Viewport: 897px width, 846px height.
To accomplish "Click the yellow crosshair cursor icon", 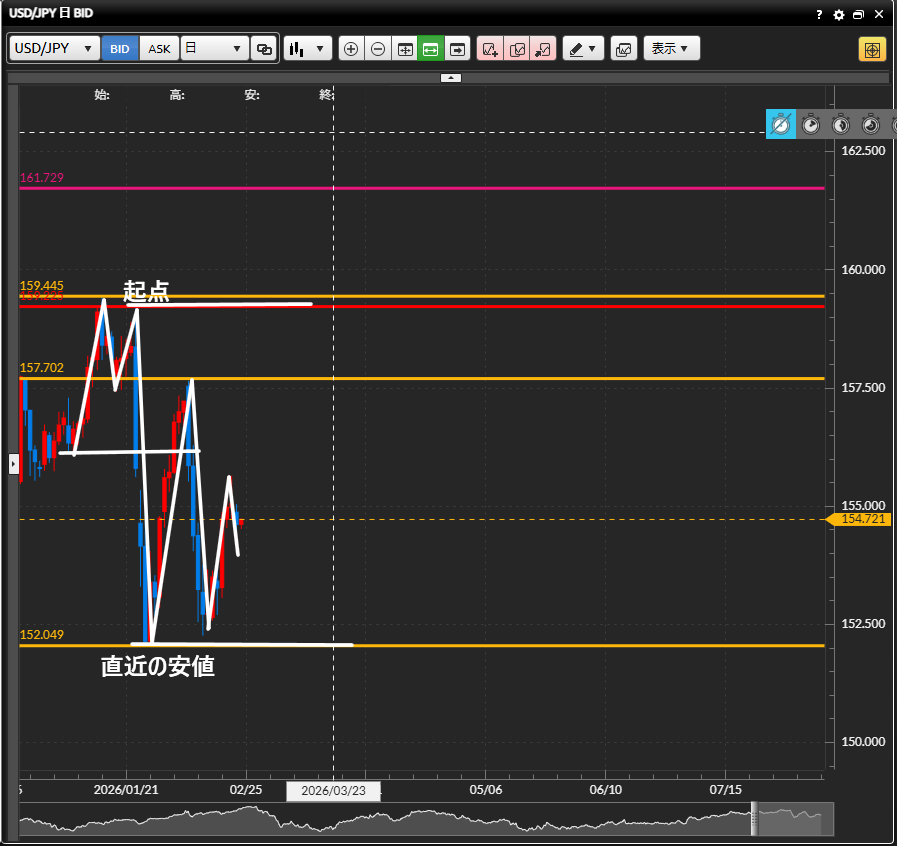I will 872,49.
